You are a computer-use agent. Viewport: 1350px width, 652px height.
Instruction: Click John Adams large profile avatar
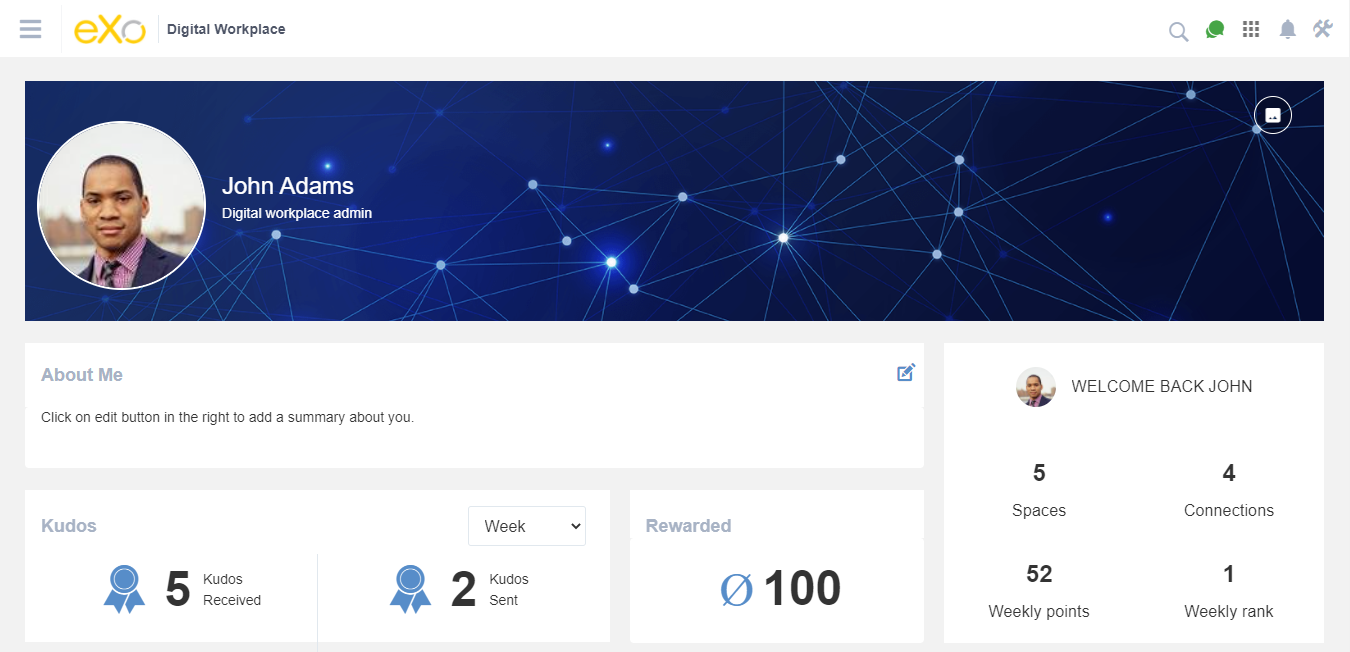point(121,205)
